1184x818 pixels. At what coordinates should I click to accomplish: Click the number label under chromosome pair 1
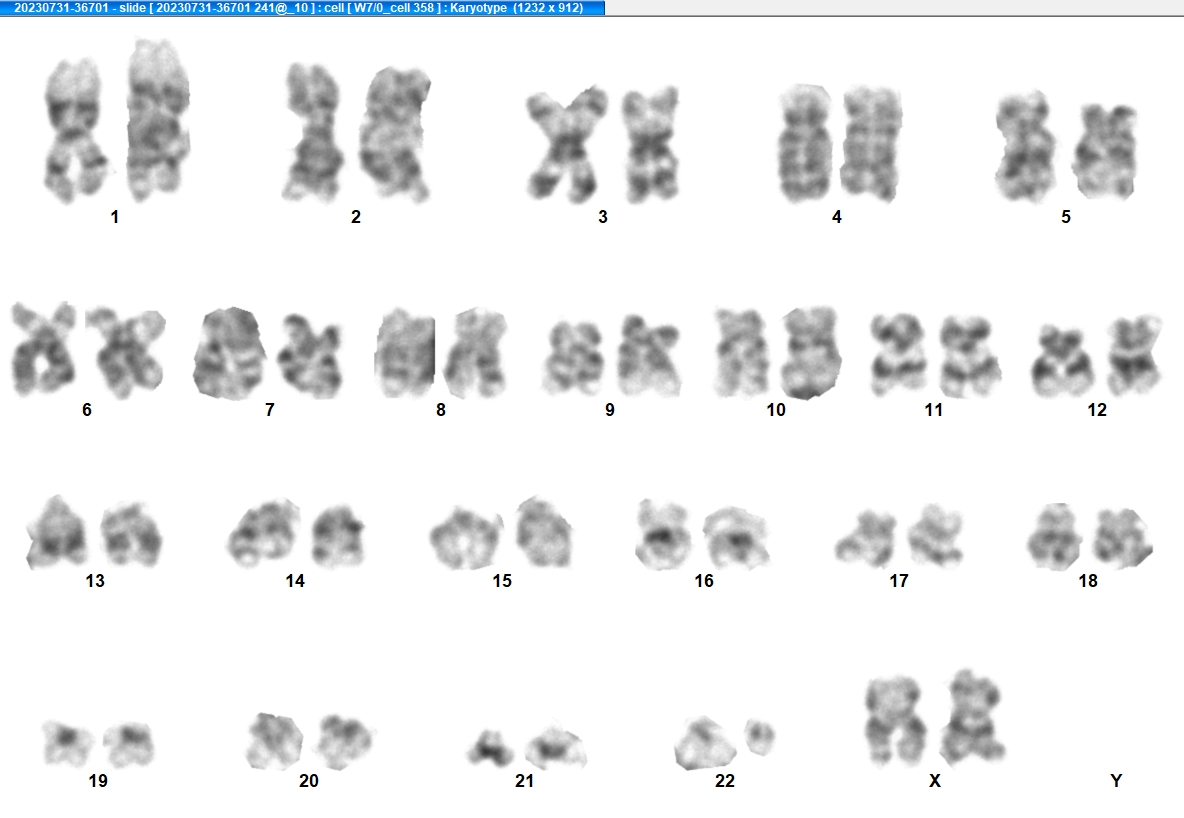(x=115, y=218)
